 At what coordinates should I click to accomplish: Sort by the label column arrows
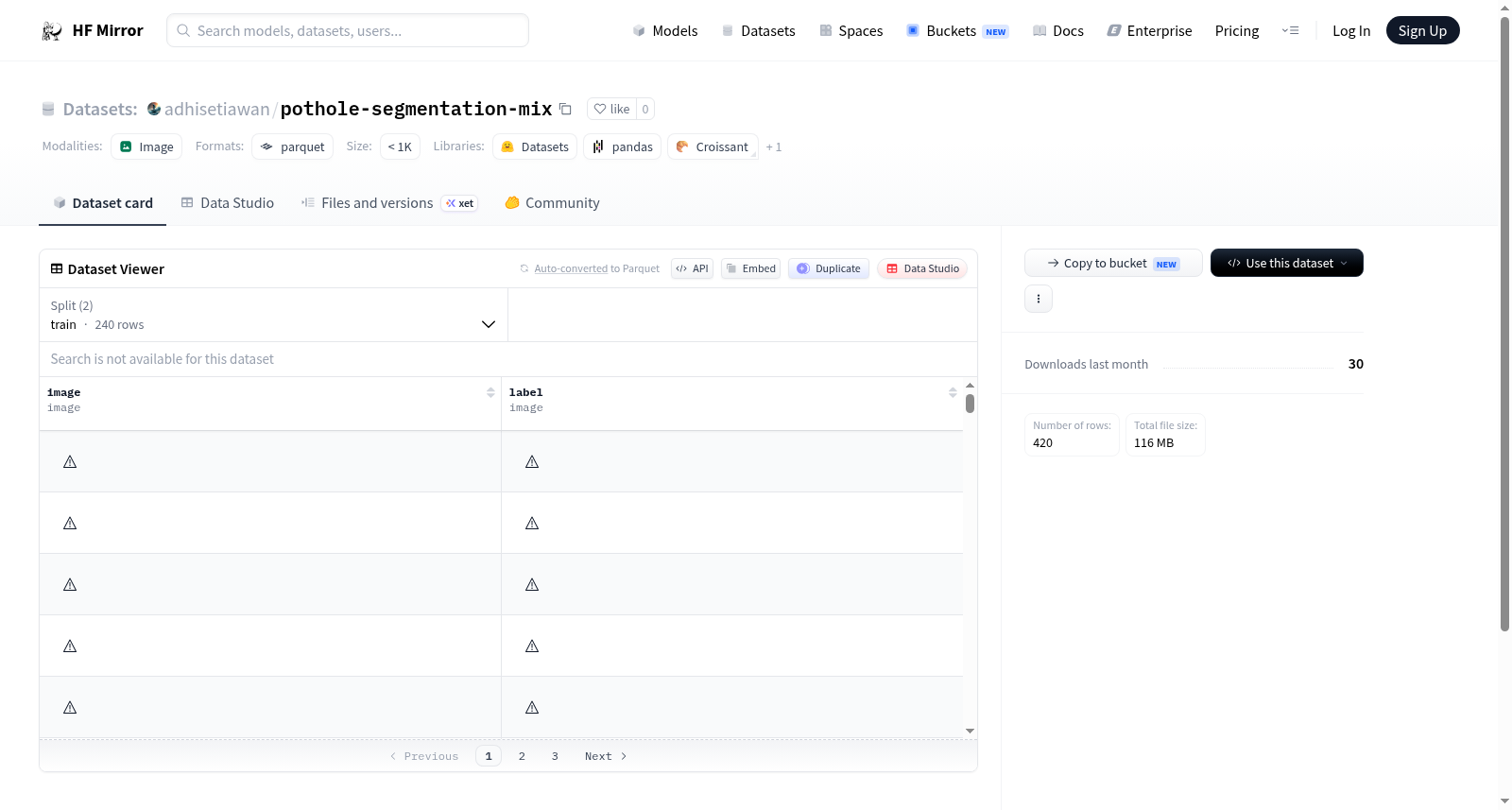(x=953, y=392)
